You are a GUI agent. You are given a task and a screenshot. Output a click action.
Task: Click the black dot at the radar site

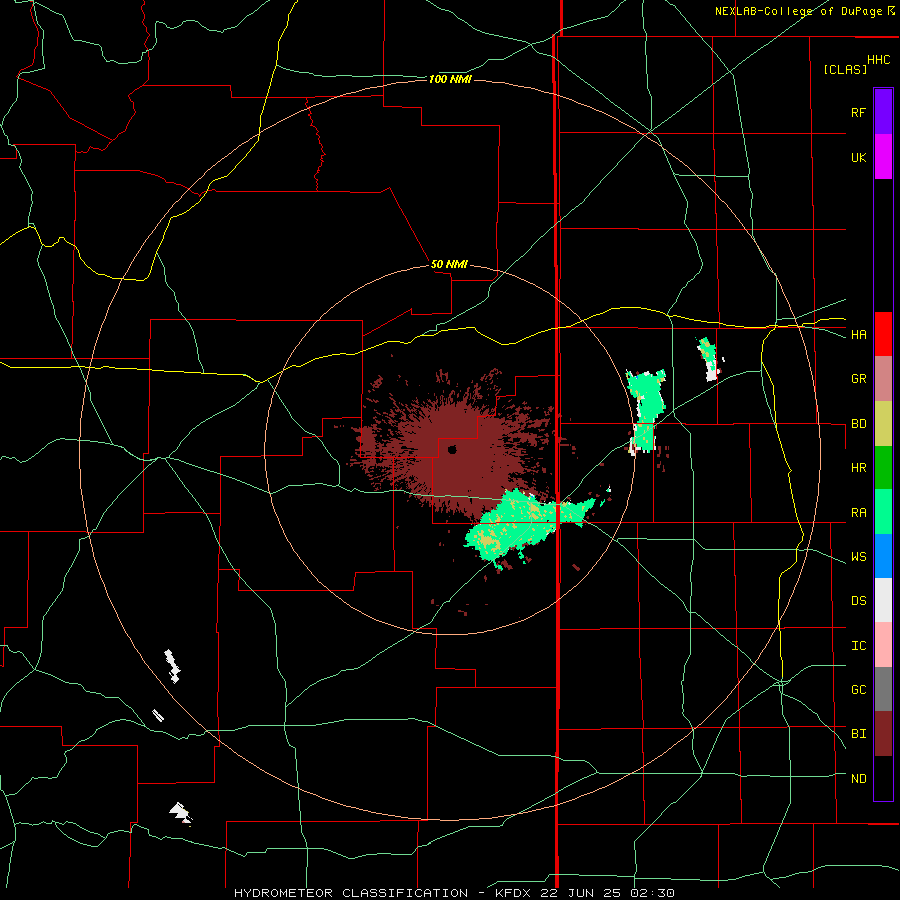click(x=452, y=450)
